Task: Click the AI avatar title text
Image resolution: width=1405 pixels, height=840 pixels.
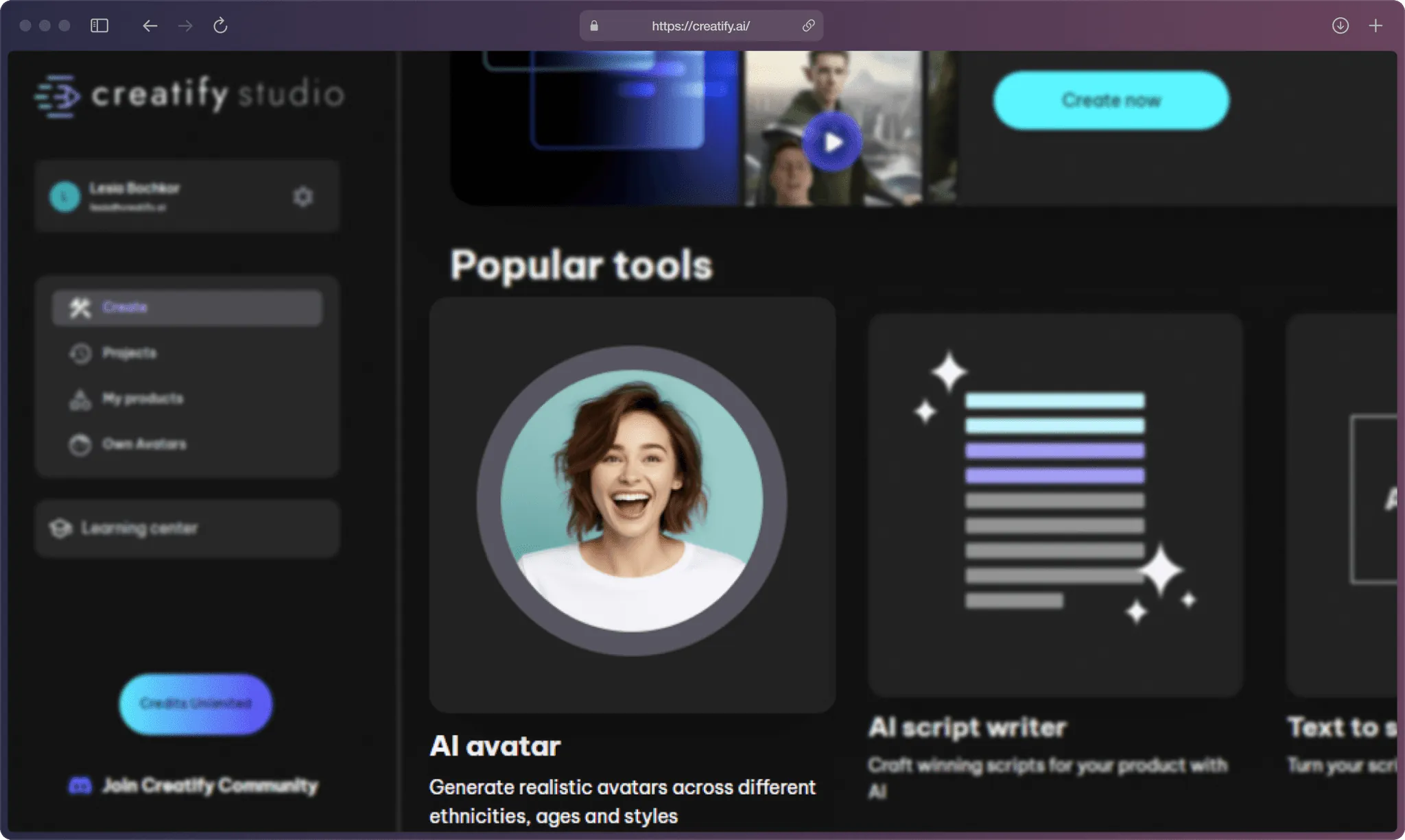Action: pyautogui.click(x=495, y=746)
